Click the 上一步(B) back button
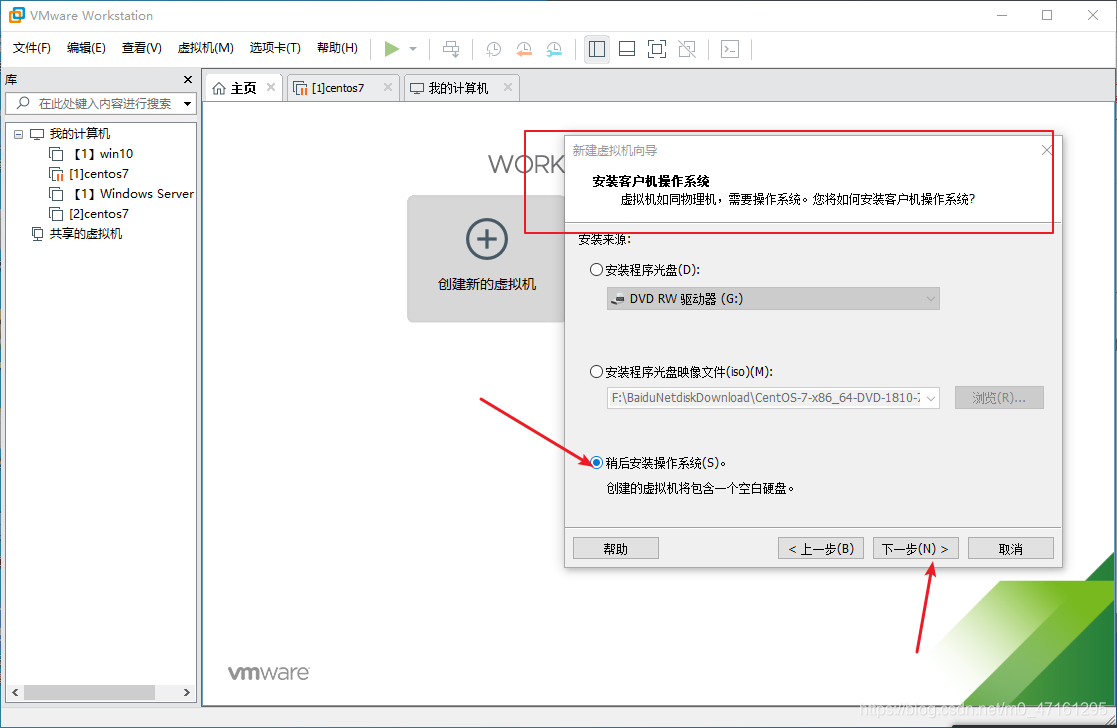Viewport: 1117px width, 728px height. click(821, 548)
